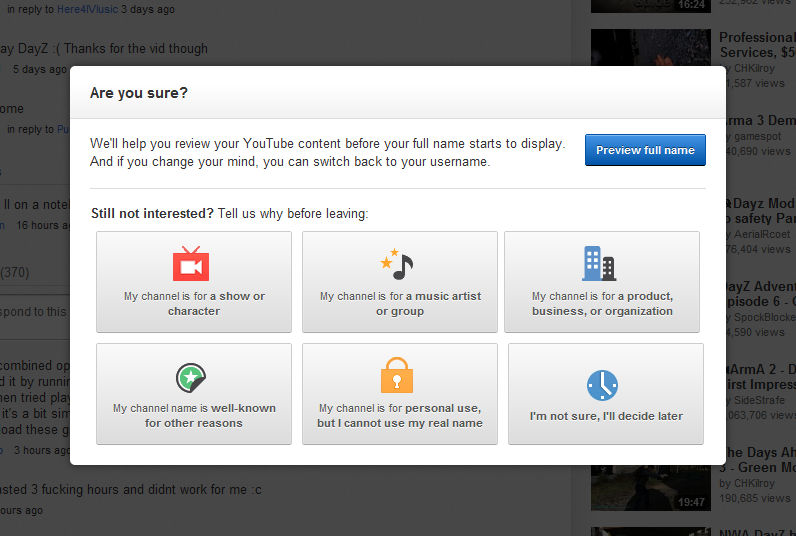Screen dimensions: 796x536
Task: Click the 'Are you sure?' dialog heading
Action: (x=139, y=93)
